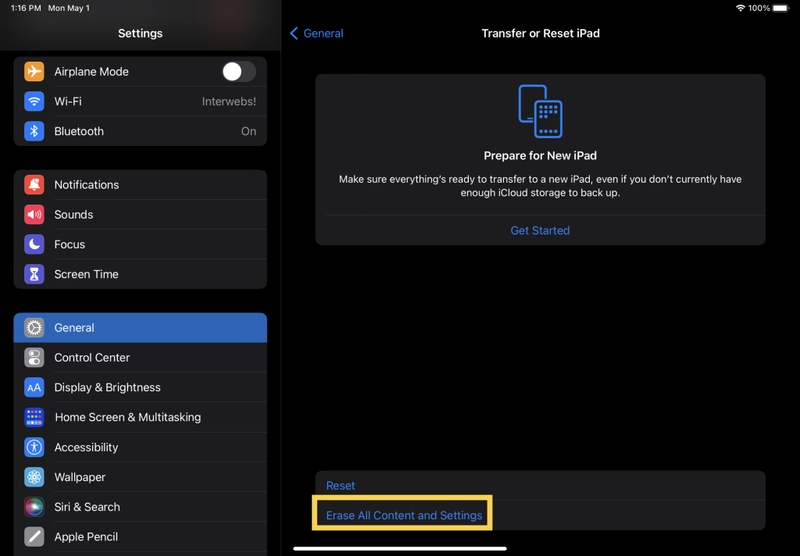Tap the battery indicator in status bar
The image size is (800, 556).
[781, 8]
